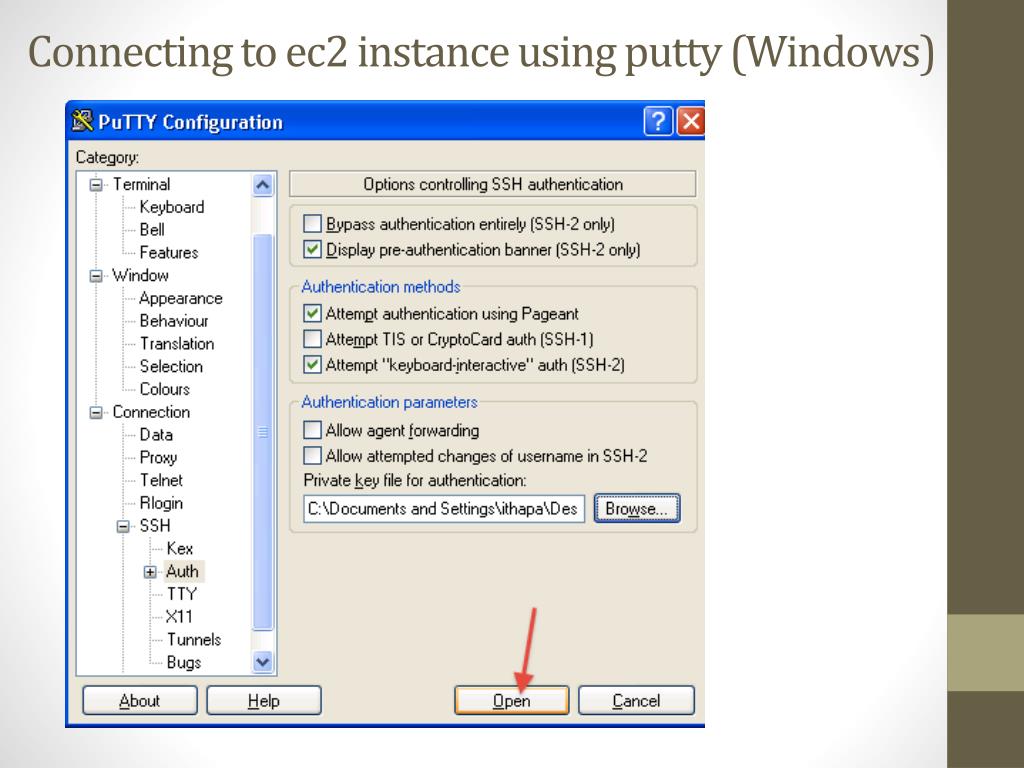Open the Data category

click(156, 435)
